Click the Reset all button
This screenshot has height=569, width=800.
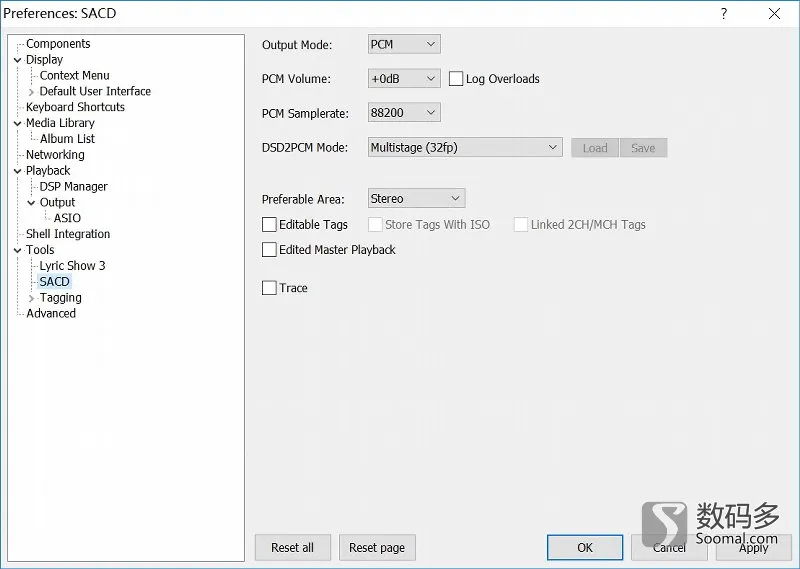point(292,548)
